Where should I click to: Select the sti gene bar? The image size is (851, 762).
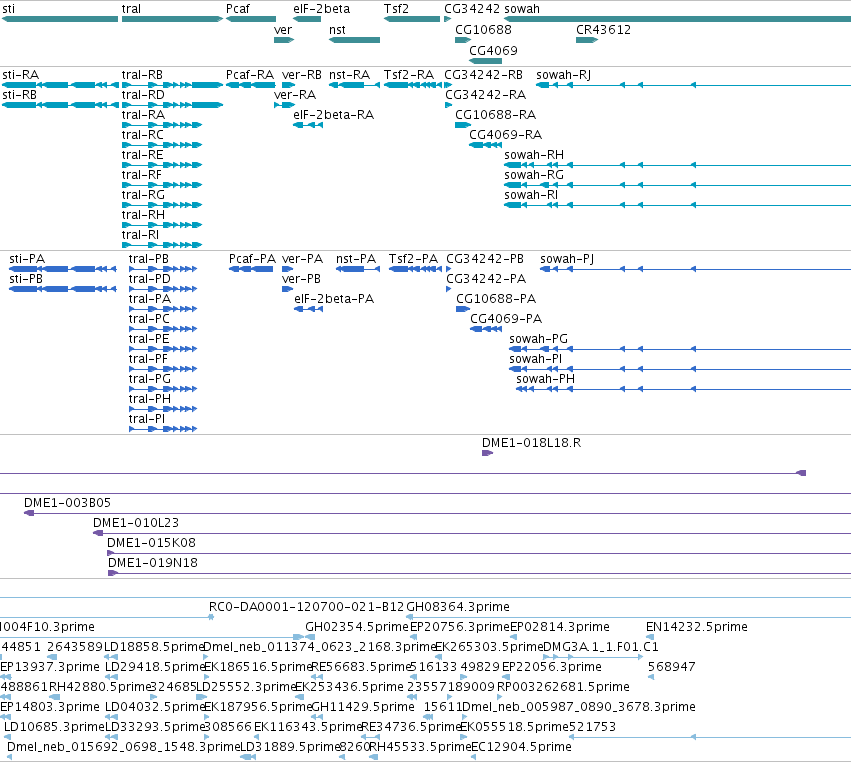coord(60,19)
